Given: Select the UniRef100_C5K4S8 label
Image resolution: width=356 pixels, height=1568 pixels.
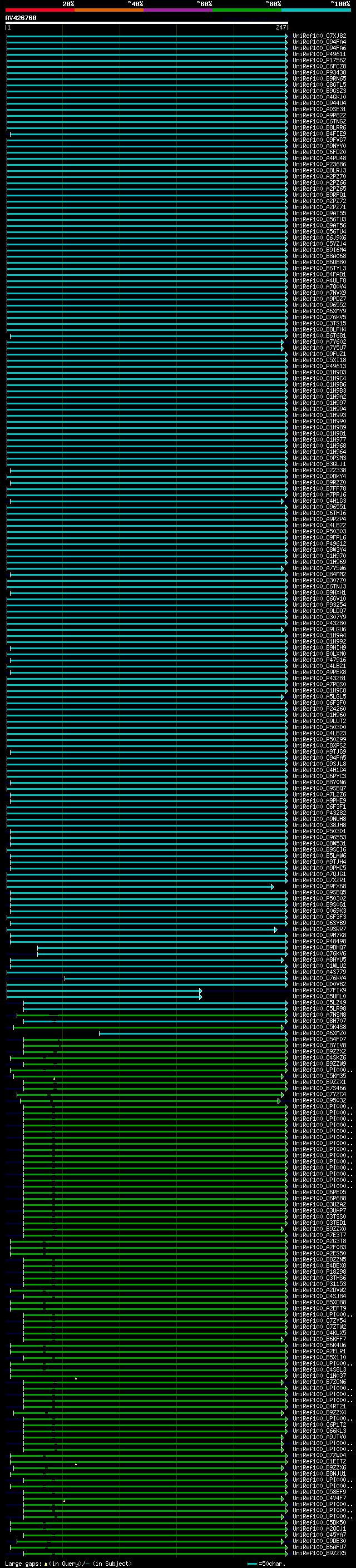Looking at the screenshot, I should click(319, 1027).
